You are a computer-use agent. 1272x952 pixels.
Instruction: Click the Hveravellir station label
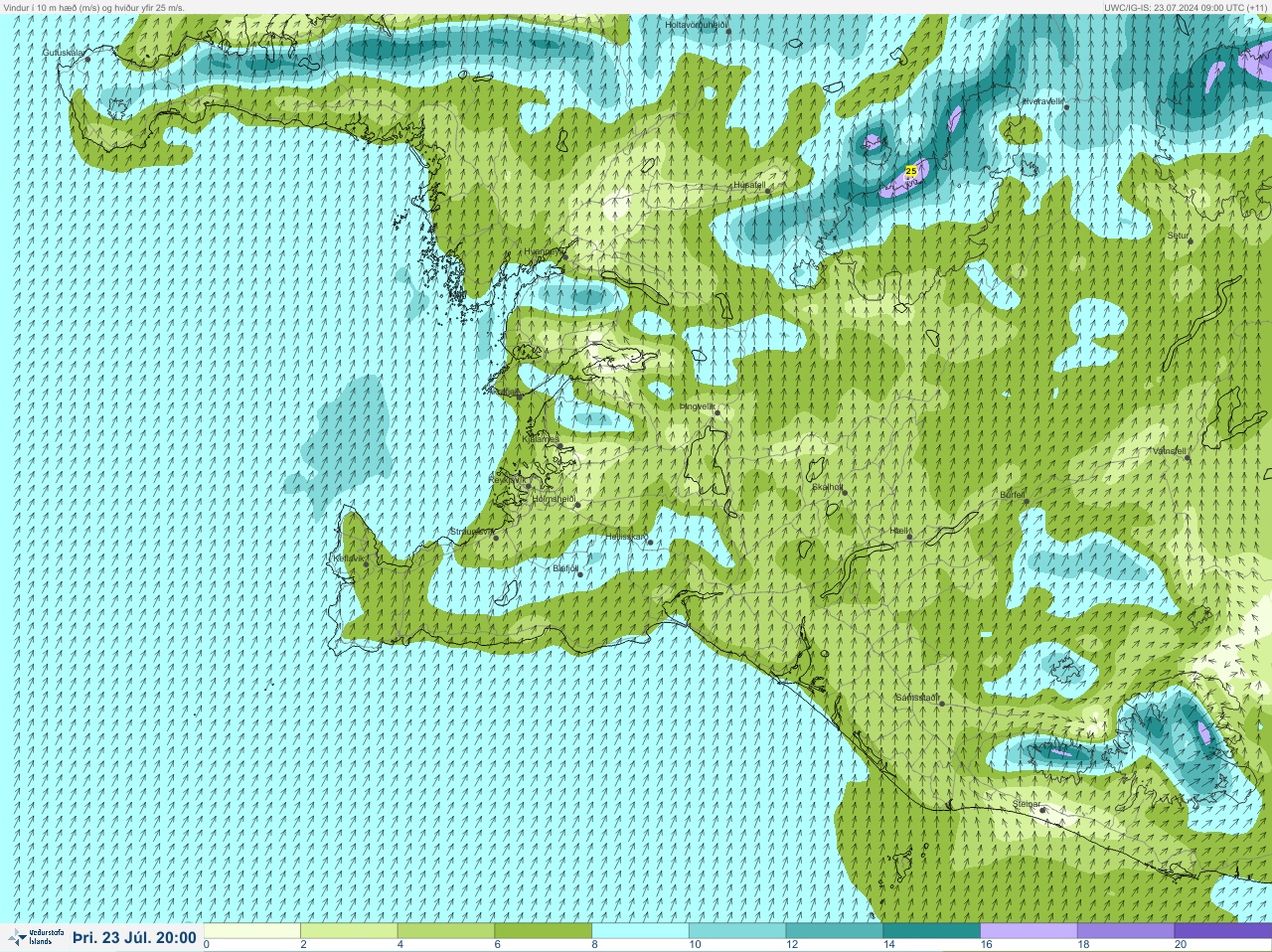click(1043, 101)
